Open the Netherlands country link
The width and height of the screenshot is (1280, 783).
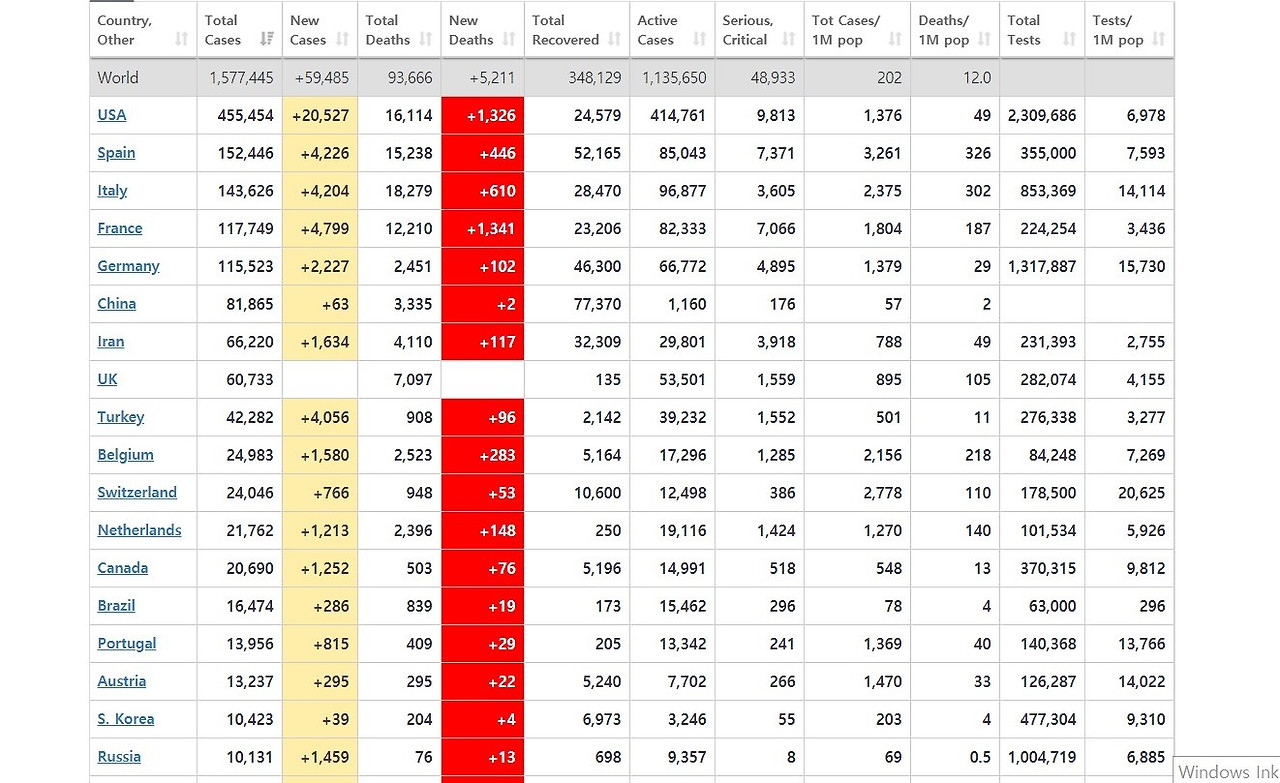140,531
